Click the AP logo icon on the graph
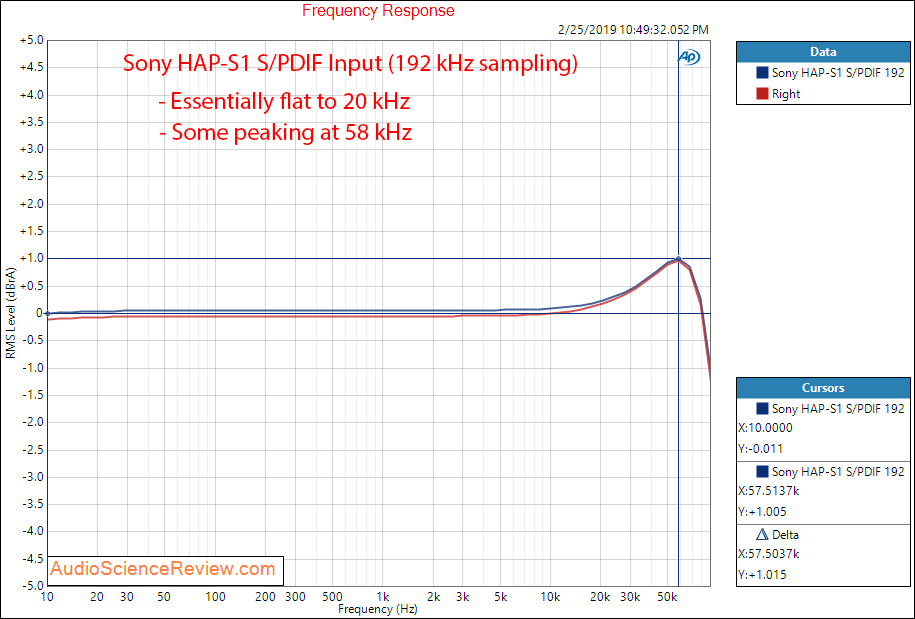The height and width of the screenshot is (619, 915). tap(689, 57)
